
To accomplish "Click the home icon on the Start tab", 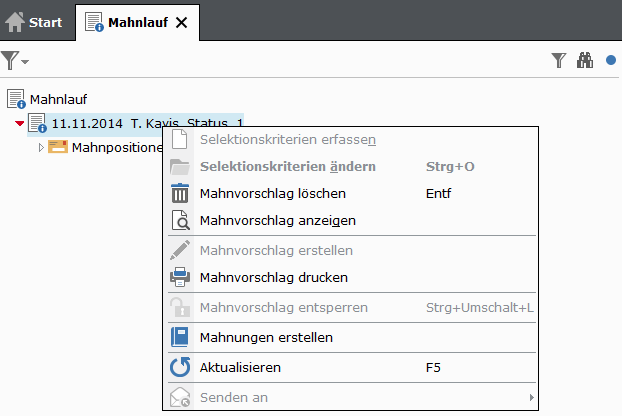I will pos(15,21).
